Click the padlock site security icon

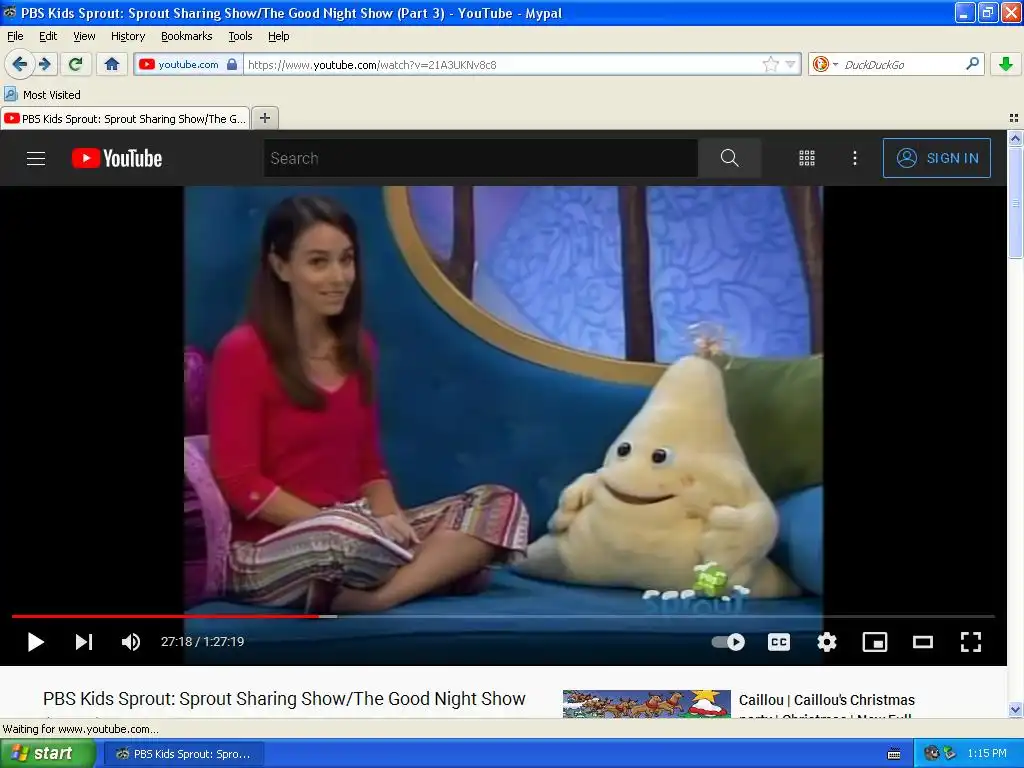pos(232,64)
